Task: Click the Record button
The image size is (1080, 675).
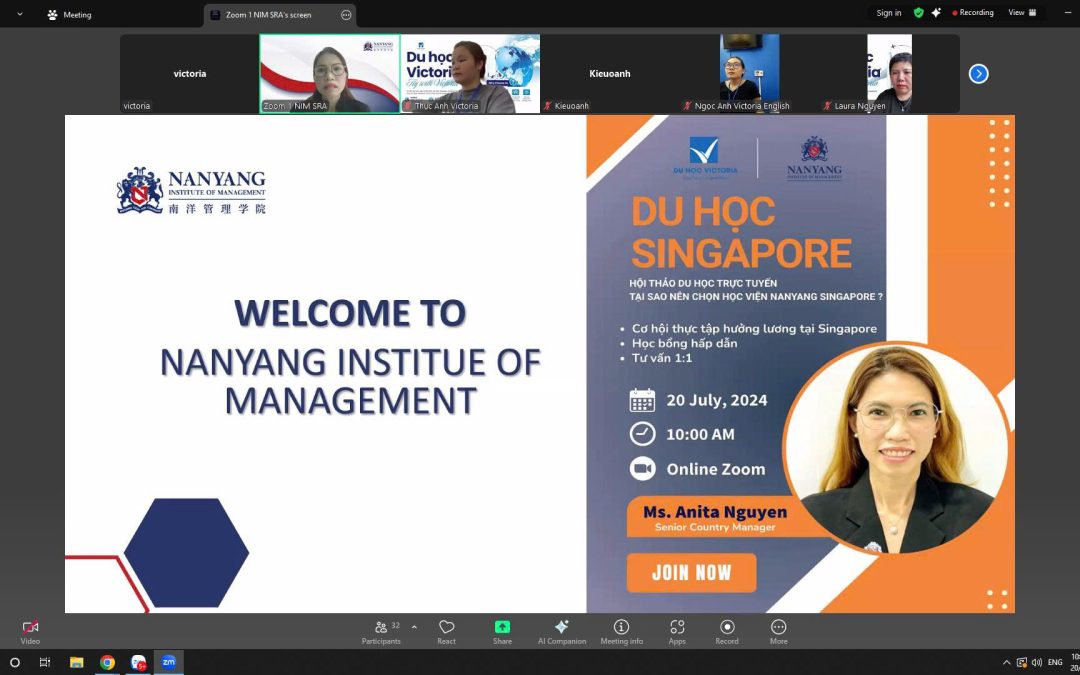Action: click(727, 632)
